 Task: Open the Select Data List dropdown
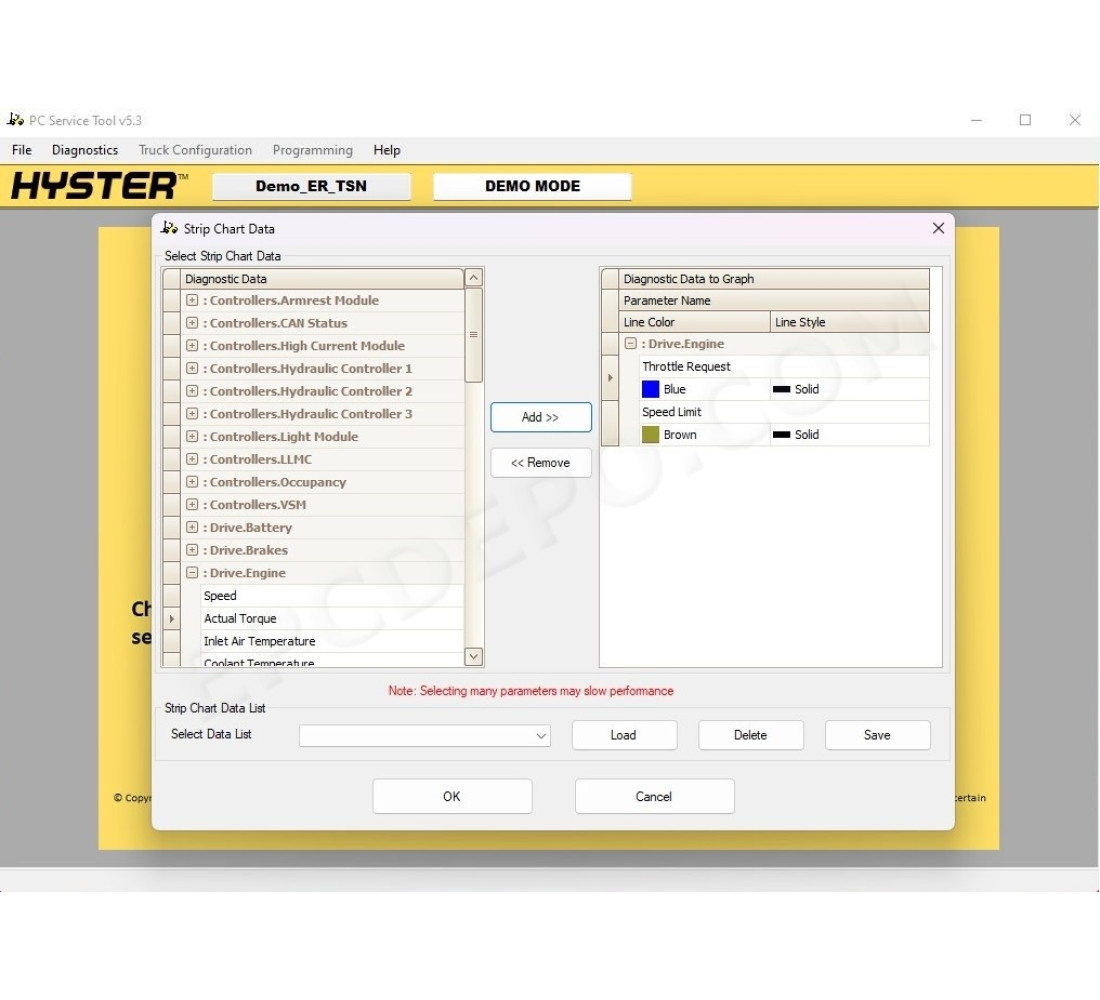(x=543, y=735)
